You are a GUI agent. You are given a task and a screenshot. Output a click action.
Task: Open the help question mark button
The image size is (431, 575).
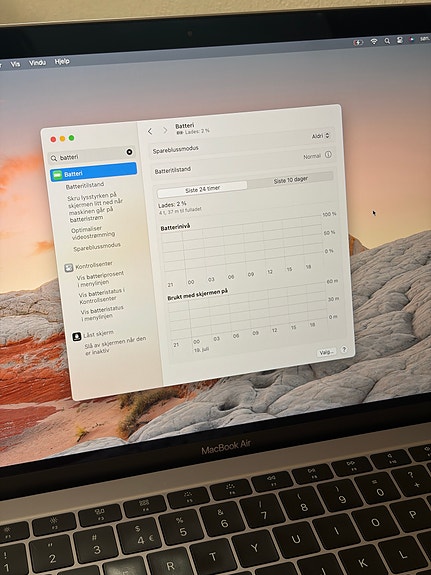pyautogui.click(x=344, y=349)
